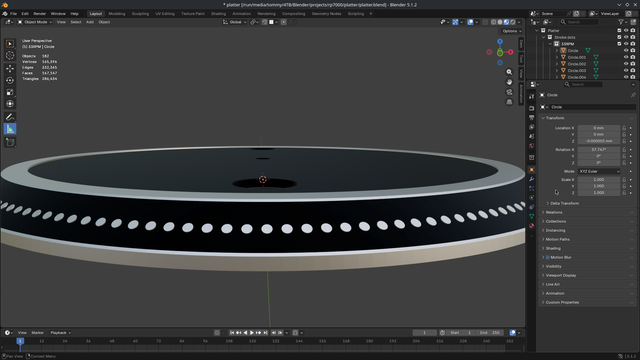Select the Move tool

tap(10, 69)
